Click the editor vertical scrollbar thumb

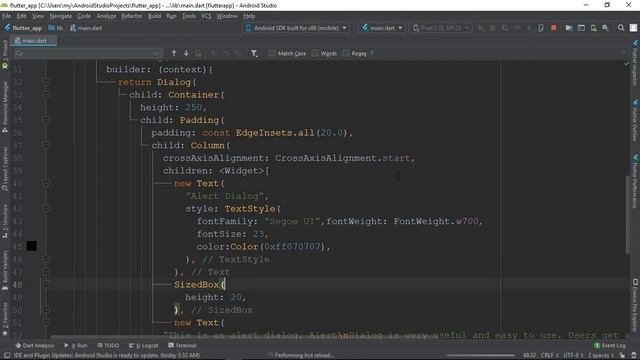pyautogui.click(x=627, y=215)
